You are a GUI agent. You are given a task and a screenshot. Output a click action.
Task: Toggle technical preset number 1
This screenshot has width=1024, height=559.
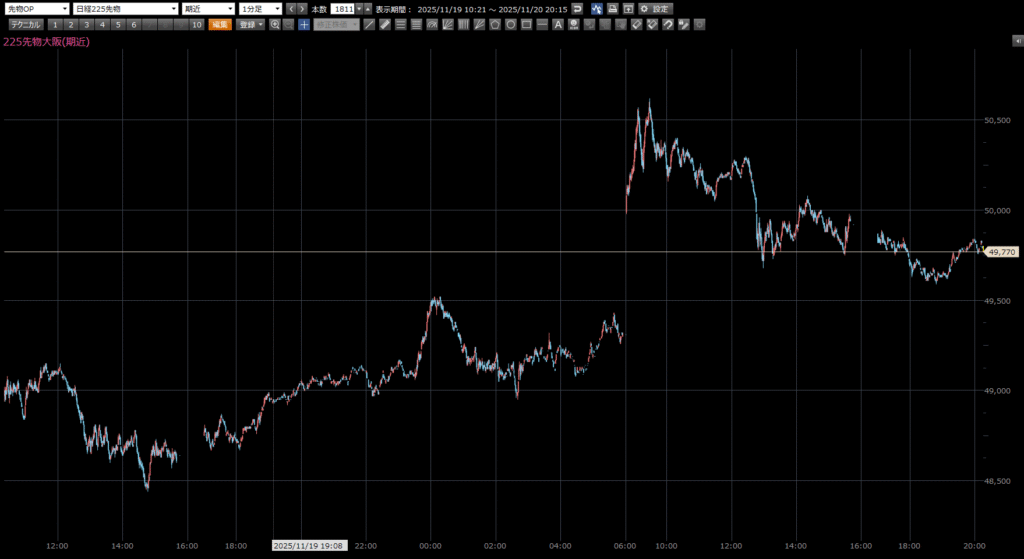click(x=55, y=24)
